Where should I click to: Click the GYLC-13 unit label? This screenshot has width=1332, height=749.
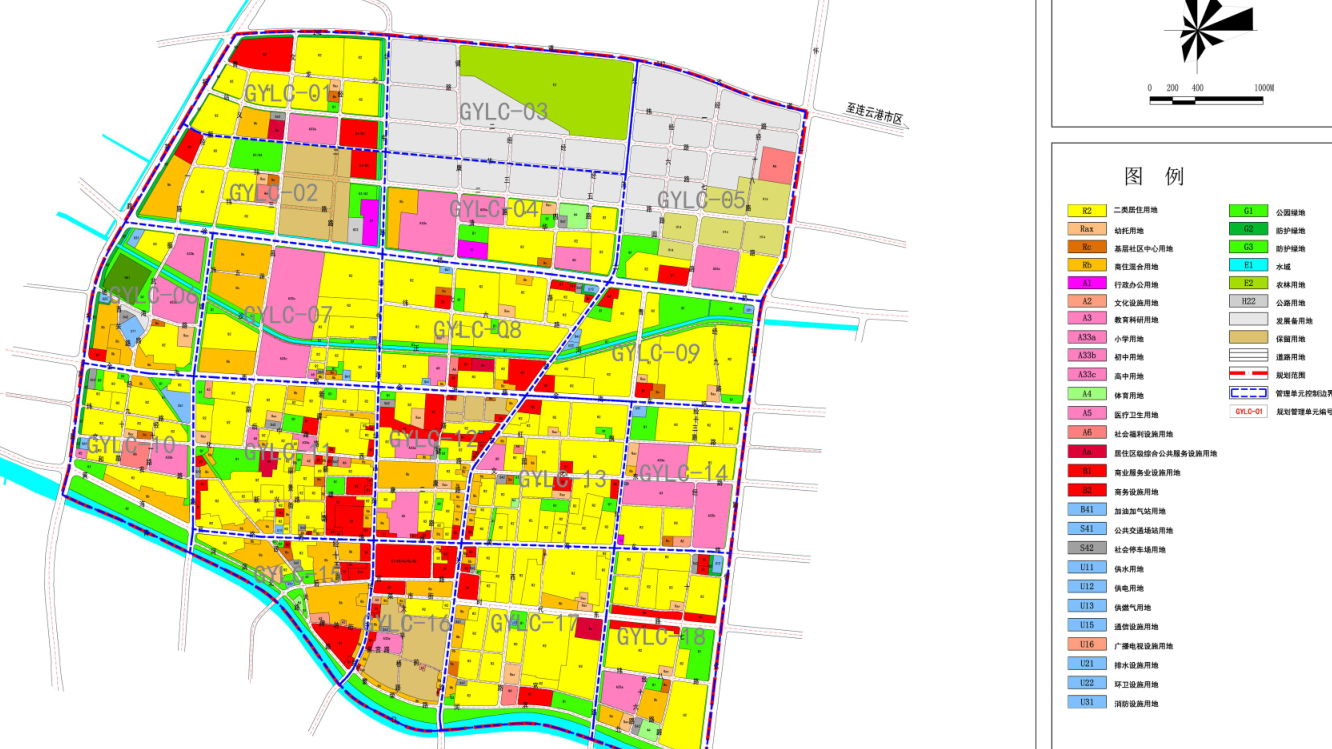pyautogui.click(x=562, y=479)
